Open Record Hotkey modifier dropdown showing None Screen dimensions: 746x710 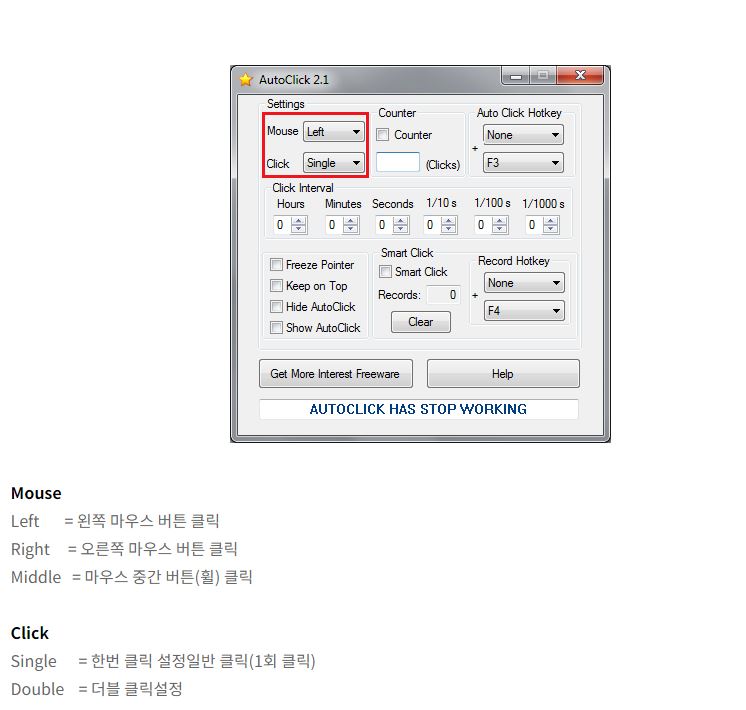524,283
